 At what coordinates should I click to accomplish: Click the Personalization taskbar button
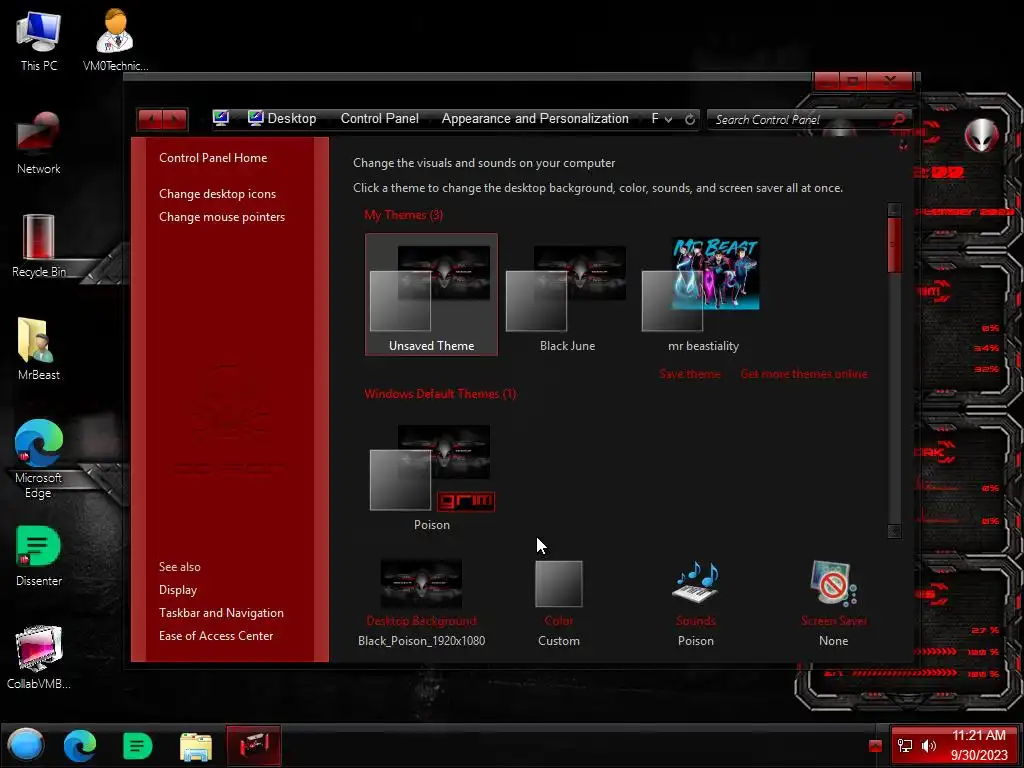point(253,745)
